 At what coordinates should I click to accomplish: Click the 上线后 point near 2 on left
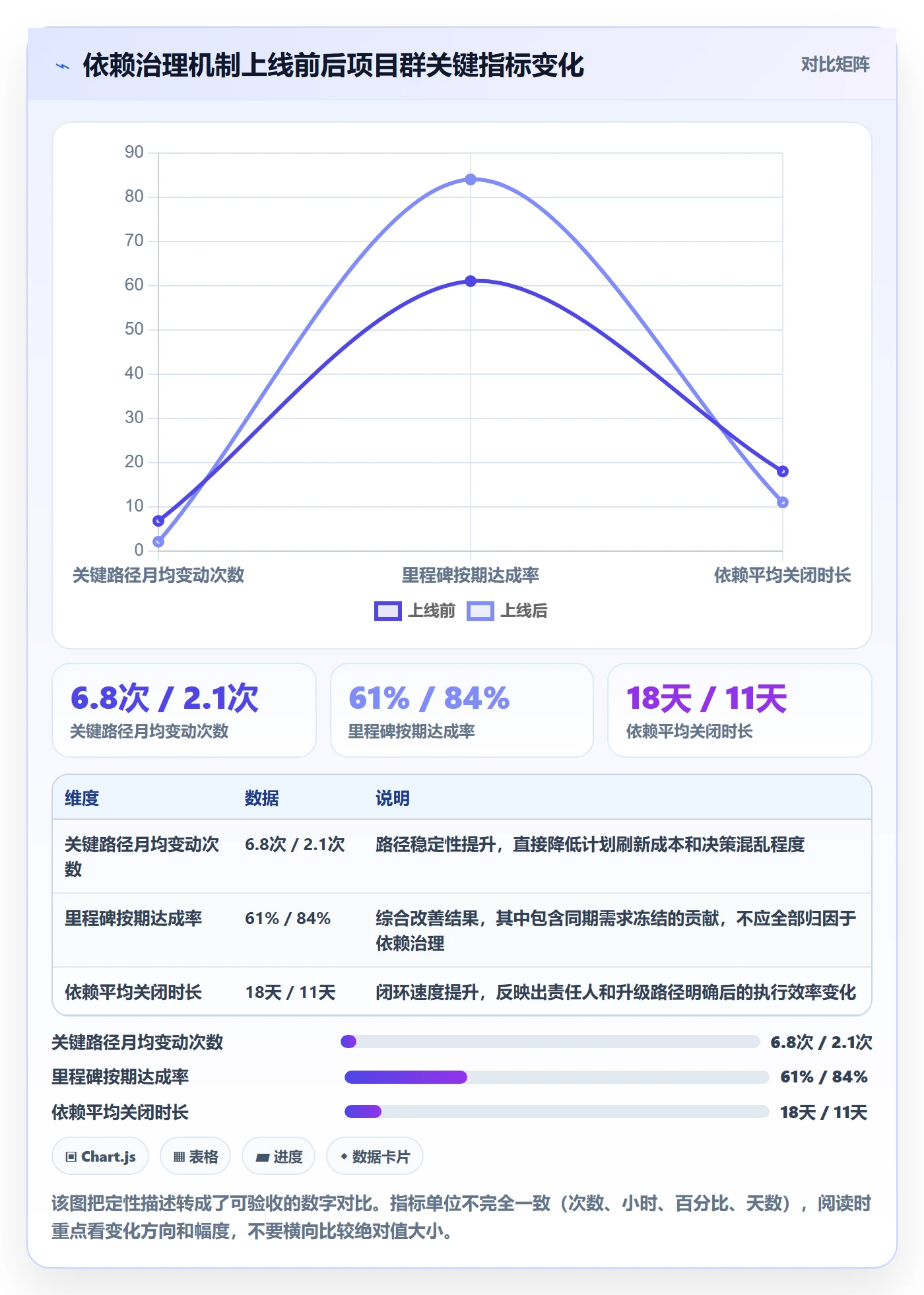tap(158, 542)
